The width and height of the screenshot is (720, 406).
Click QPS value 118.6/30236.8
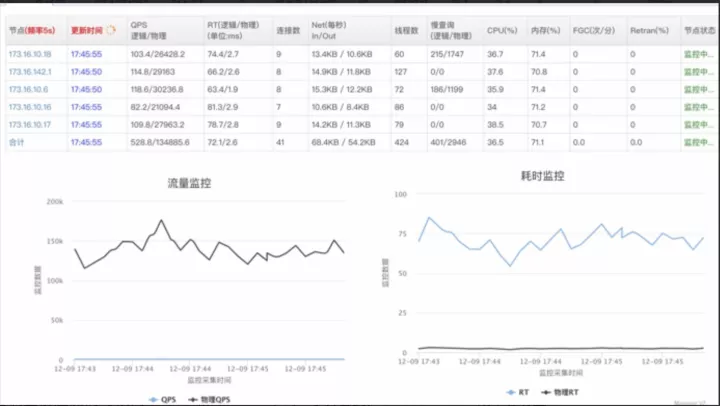[x=157, y=89]
